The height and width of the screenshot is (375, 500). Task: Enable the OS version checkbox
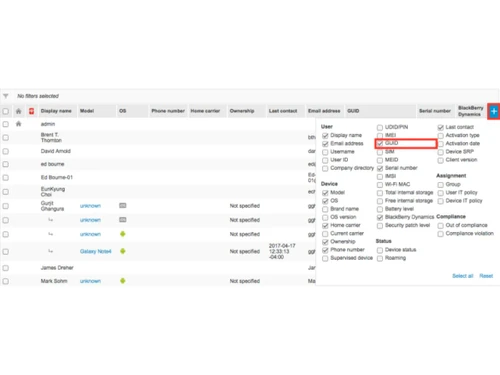point(325,217)
